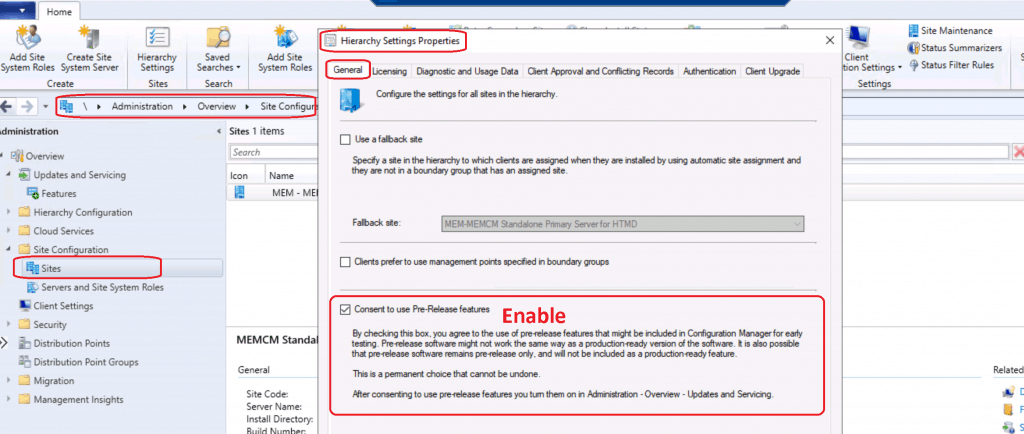This screenshot has height=434, width=1024.
Task: Click the Name column header
Action: [281, 176]
